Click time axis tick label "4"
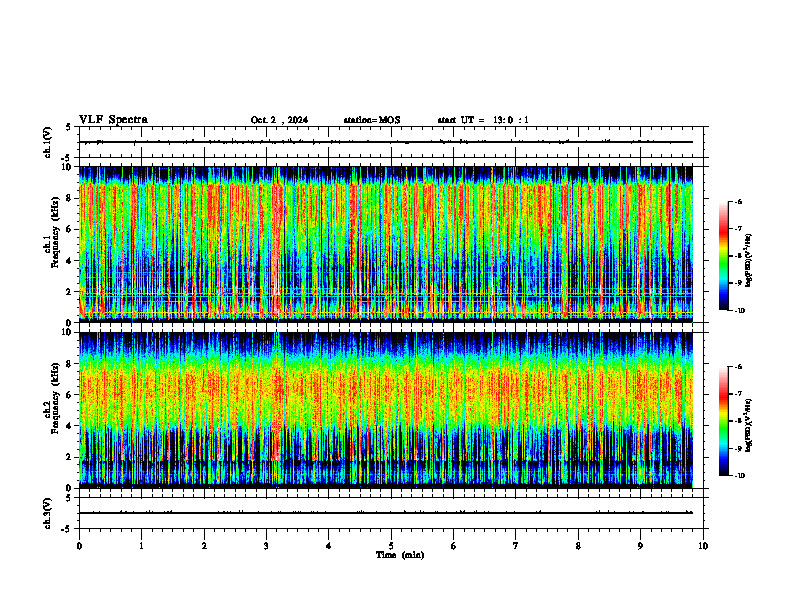 point(329,546)
